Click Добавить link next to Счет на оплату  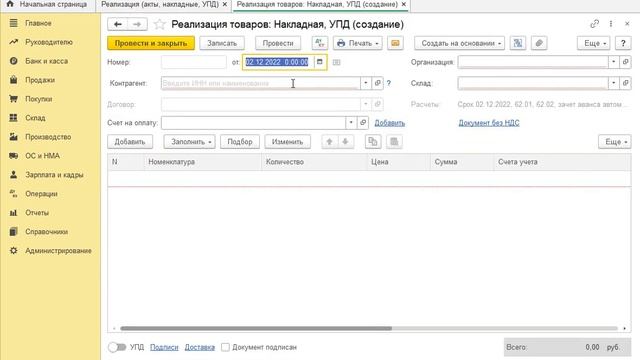click(390, 123)
